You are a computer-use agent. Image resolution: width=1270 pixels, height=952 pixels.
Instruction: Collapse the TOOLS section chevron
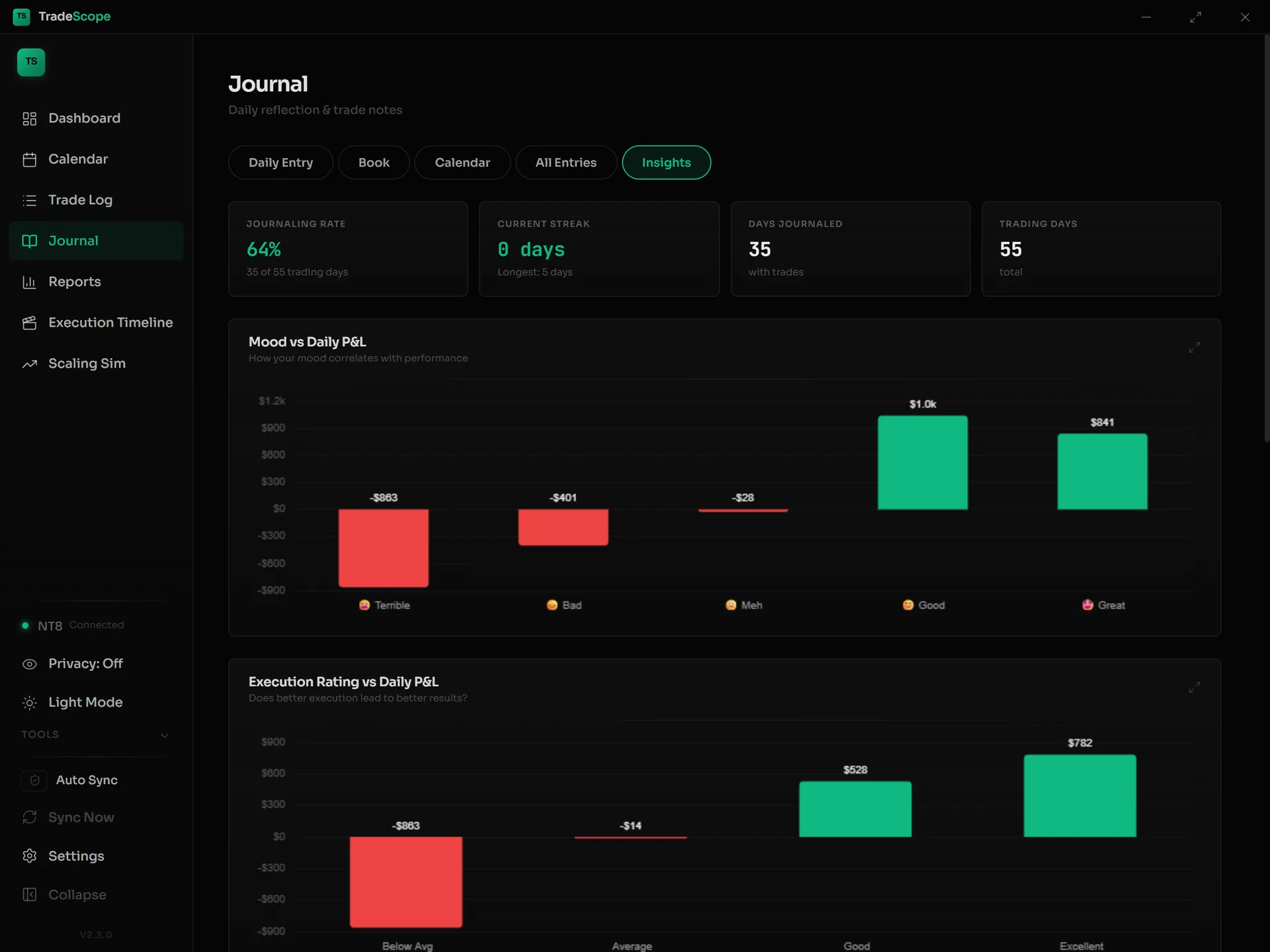[x=165, y=735]
